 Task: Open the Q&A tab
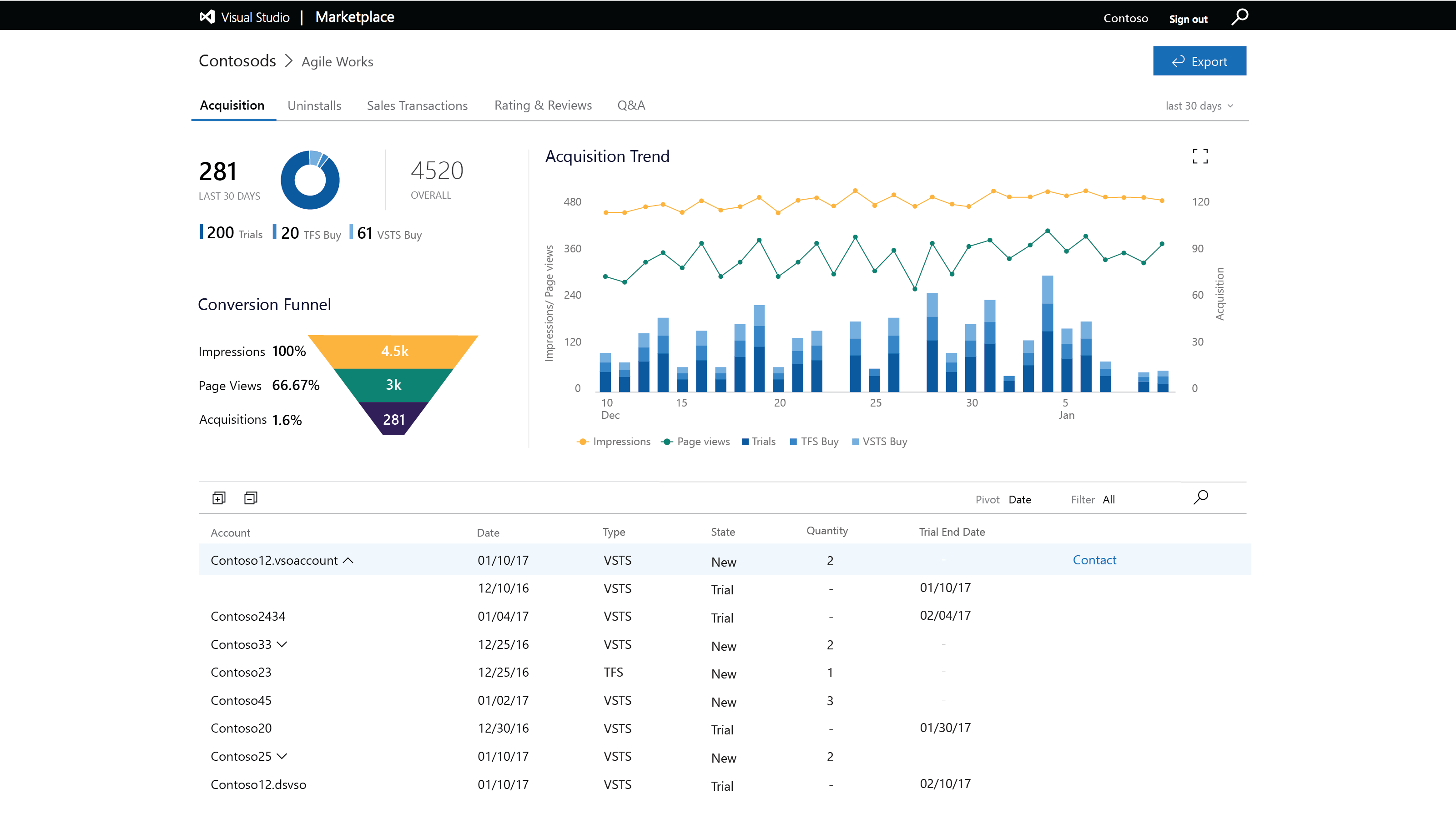[631, 106]
